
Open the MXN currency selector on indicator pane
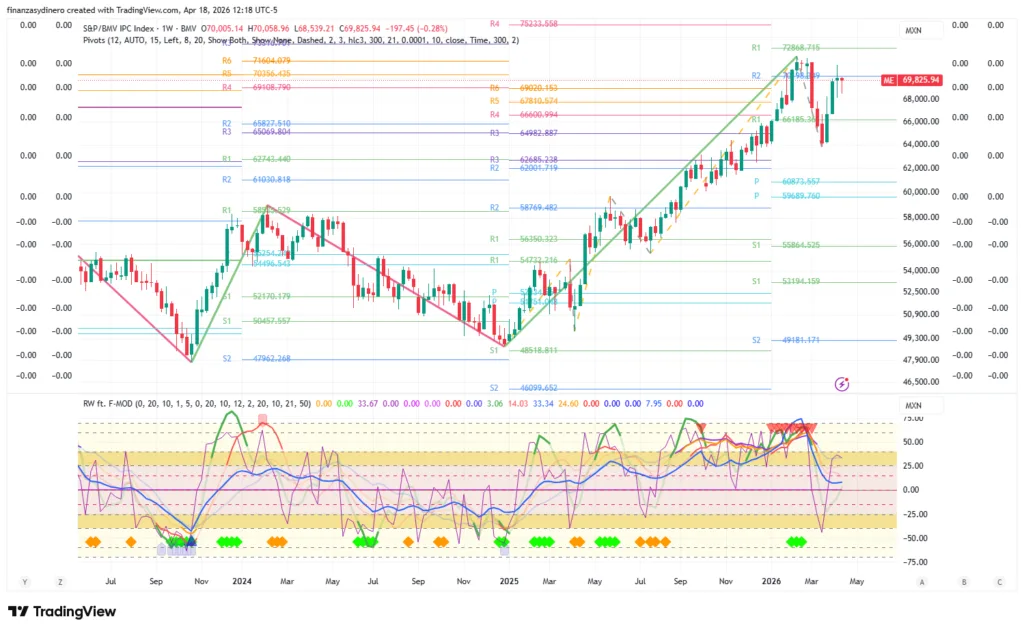(x=913, y=406)
